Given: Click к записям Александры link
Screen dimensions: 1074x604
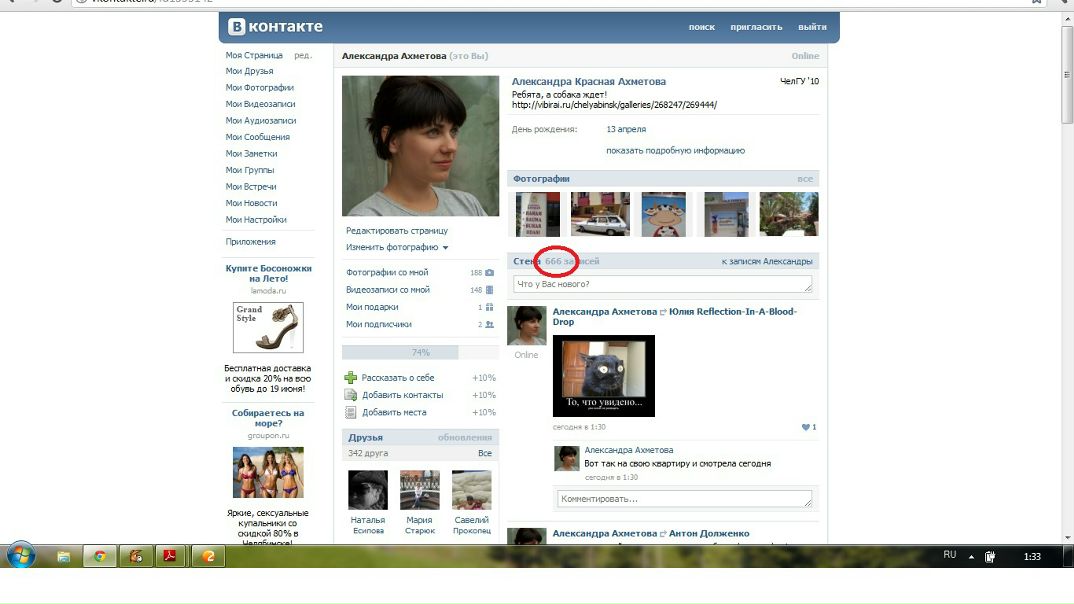Looking at the screenshot, I should click(x=766, y=262).
